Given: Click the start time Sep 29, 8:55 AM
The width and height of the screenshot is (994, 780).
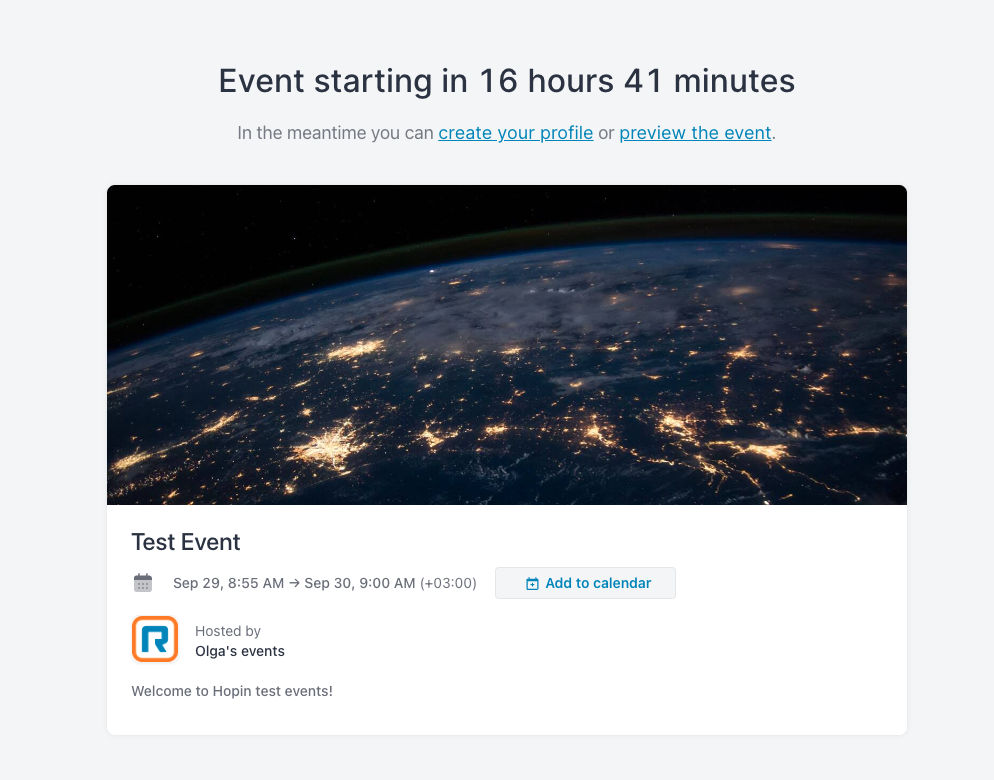Looking at the screenshot, I should 228,583.
